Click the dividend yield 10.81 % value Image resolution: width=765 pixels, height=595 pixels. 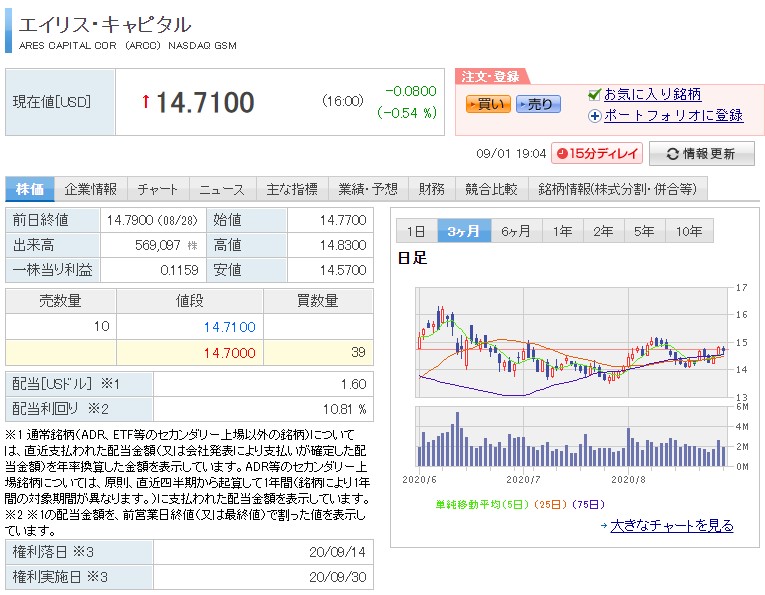[344, 409]
